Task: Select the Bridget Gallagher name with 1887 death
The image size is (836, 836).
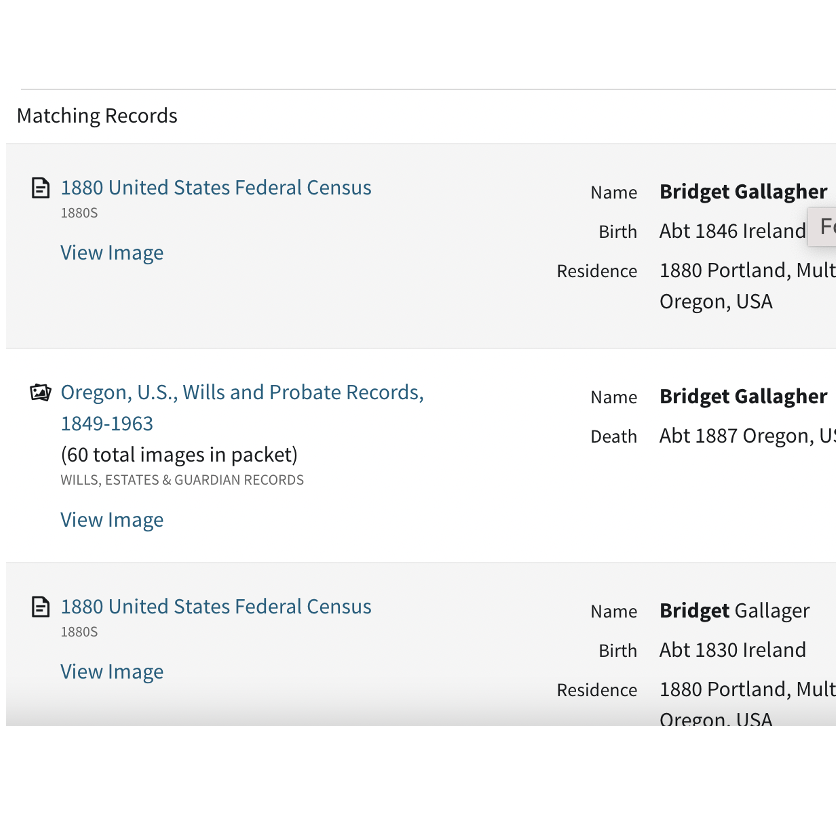Action: (x=743, y=396)
